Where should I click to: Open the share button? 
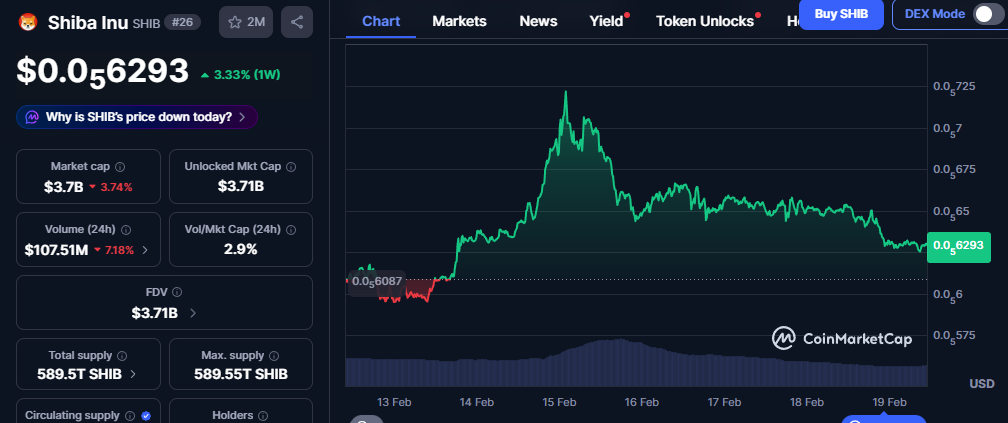(x=297, y=21)
